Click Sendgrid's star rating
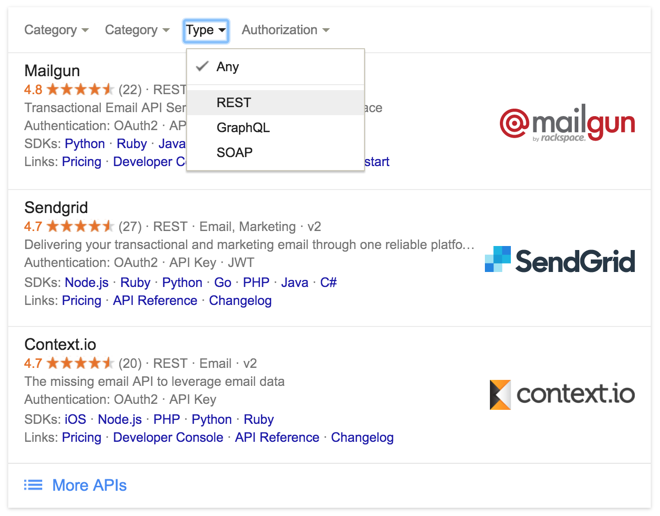Viewport: 660px width, 516px height. (x=80, y=227)
